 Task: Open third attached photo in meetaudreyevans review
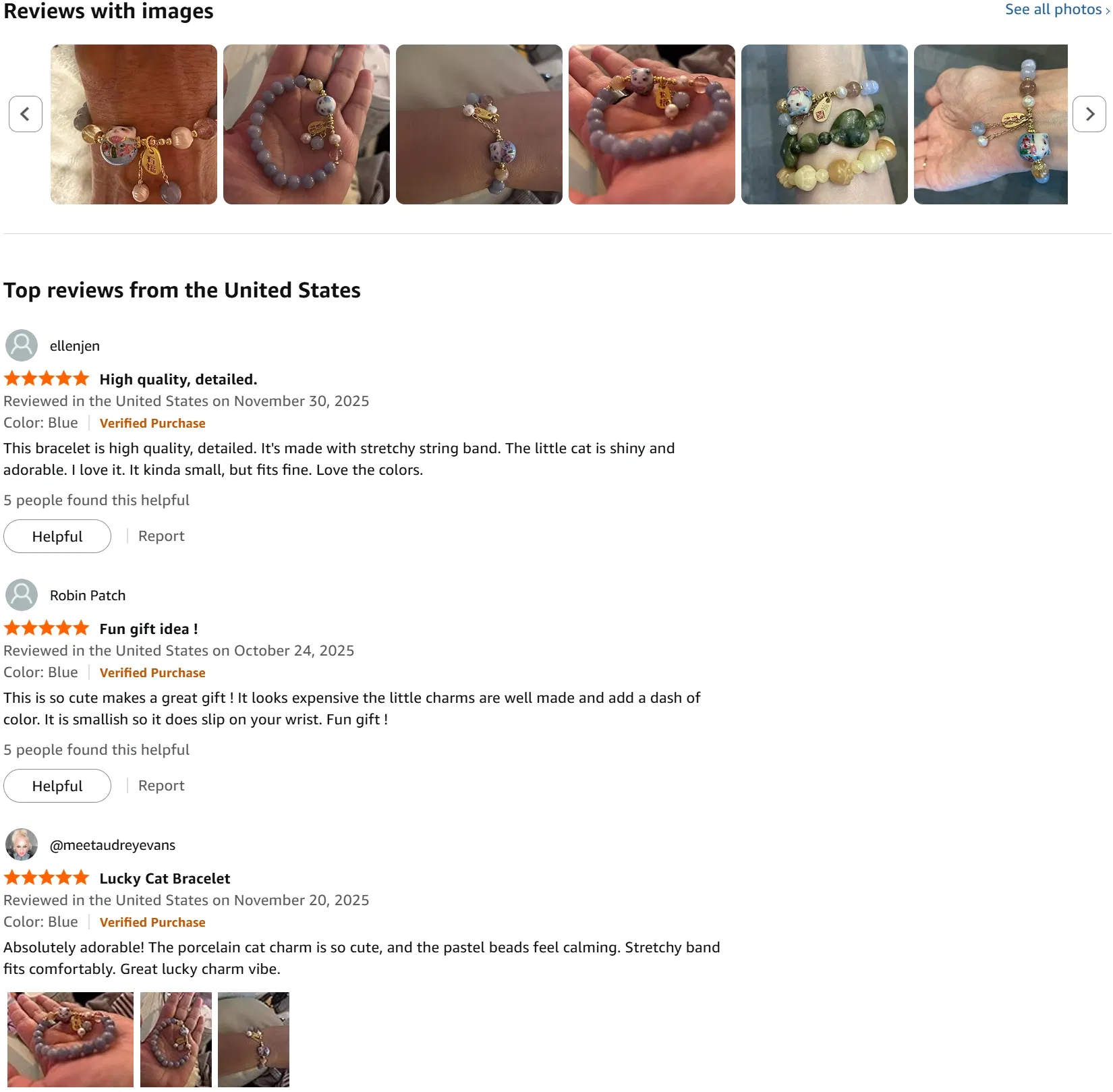[x=254, y=1039]
